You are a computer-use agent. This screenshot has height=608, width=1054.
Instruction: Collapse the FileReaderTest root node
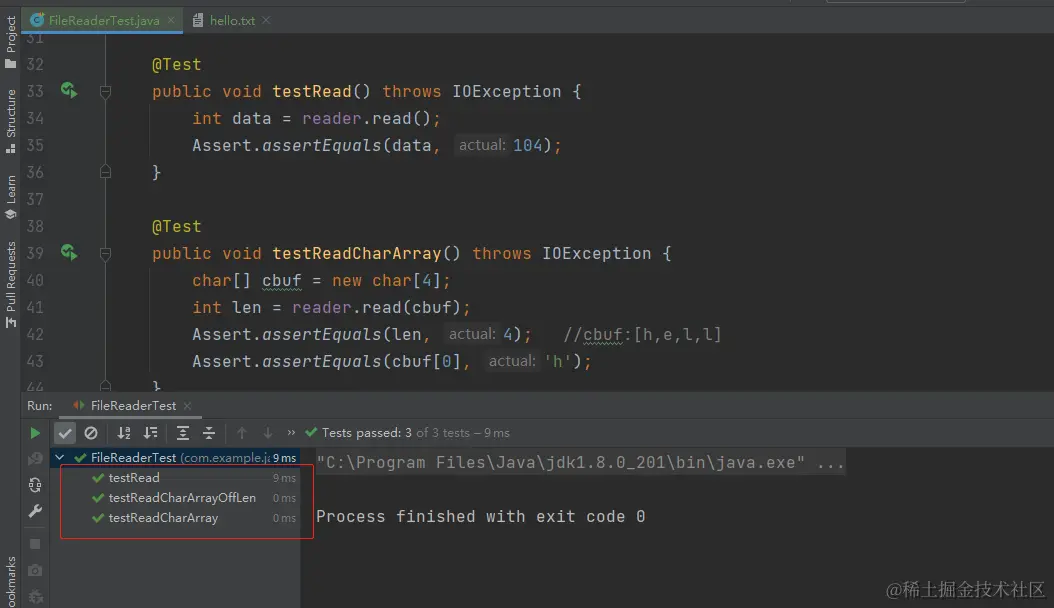click(60, 458)
